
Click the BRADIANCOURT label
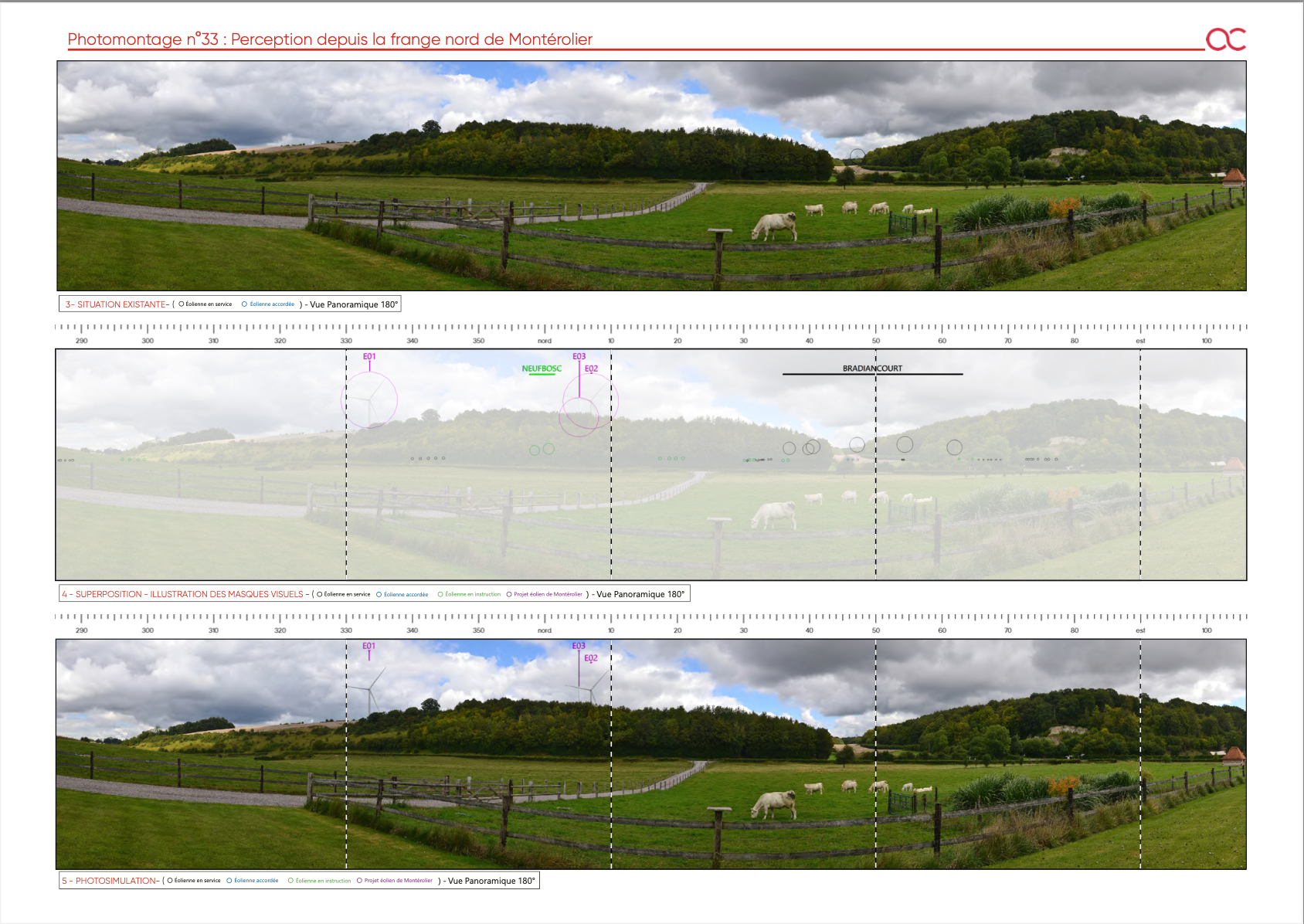(x=872, y=369)
